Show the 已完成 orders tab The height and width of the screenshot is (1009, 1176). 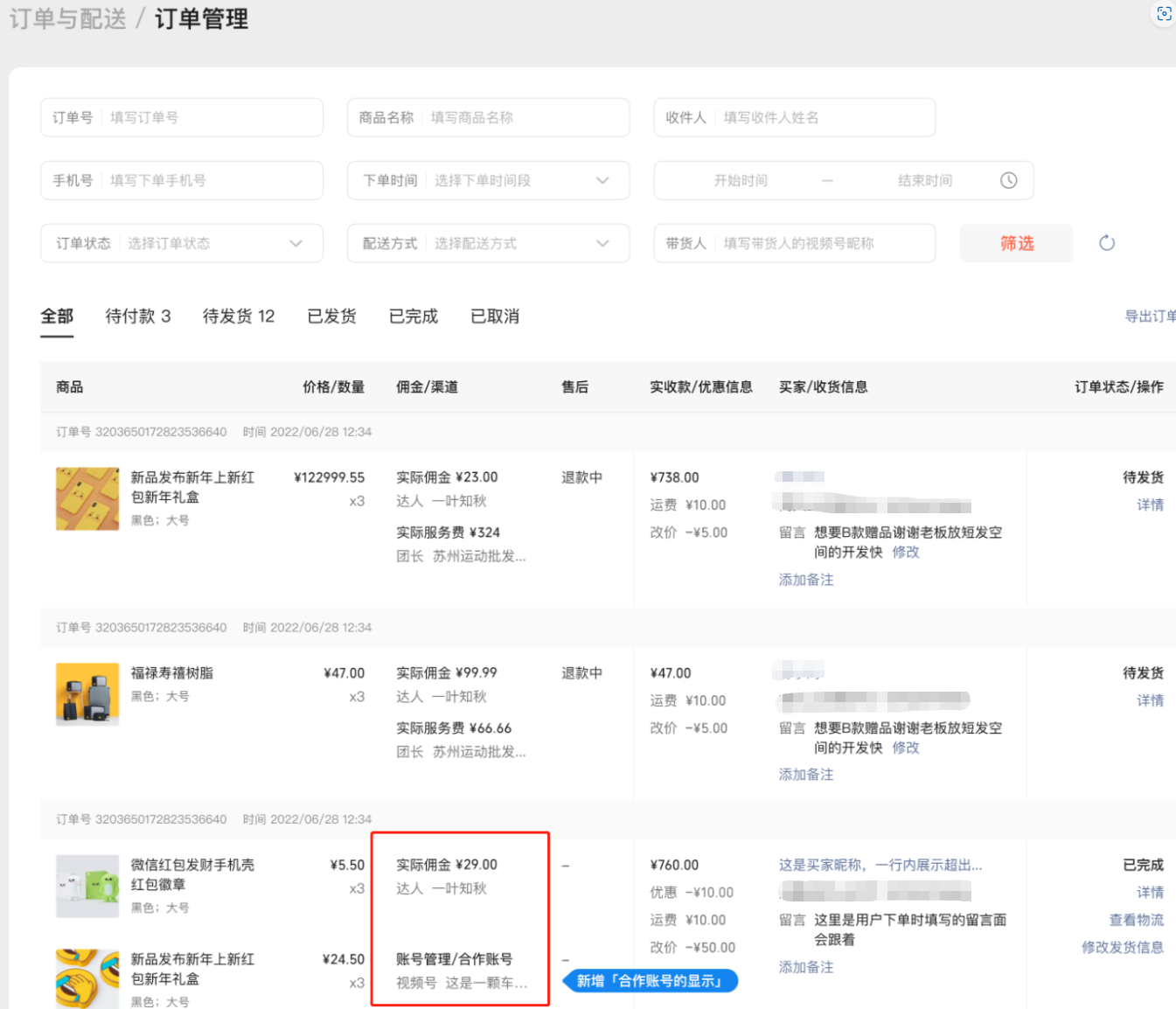pos(413,317)
